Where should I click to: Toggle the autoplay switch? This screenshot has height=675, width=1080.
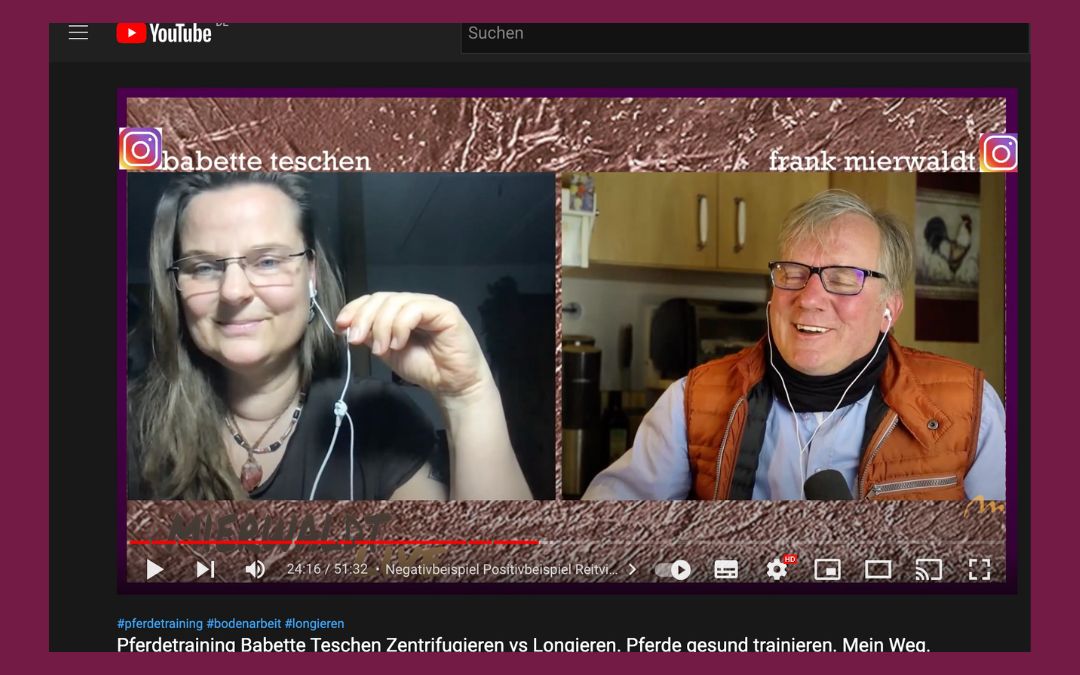click(673, 570)
